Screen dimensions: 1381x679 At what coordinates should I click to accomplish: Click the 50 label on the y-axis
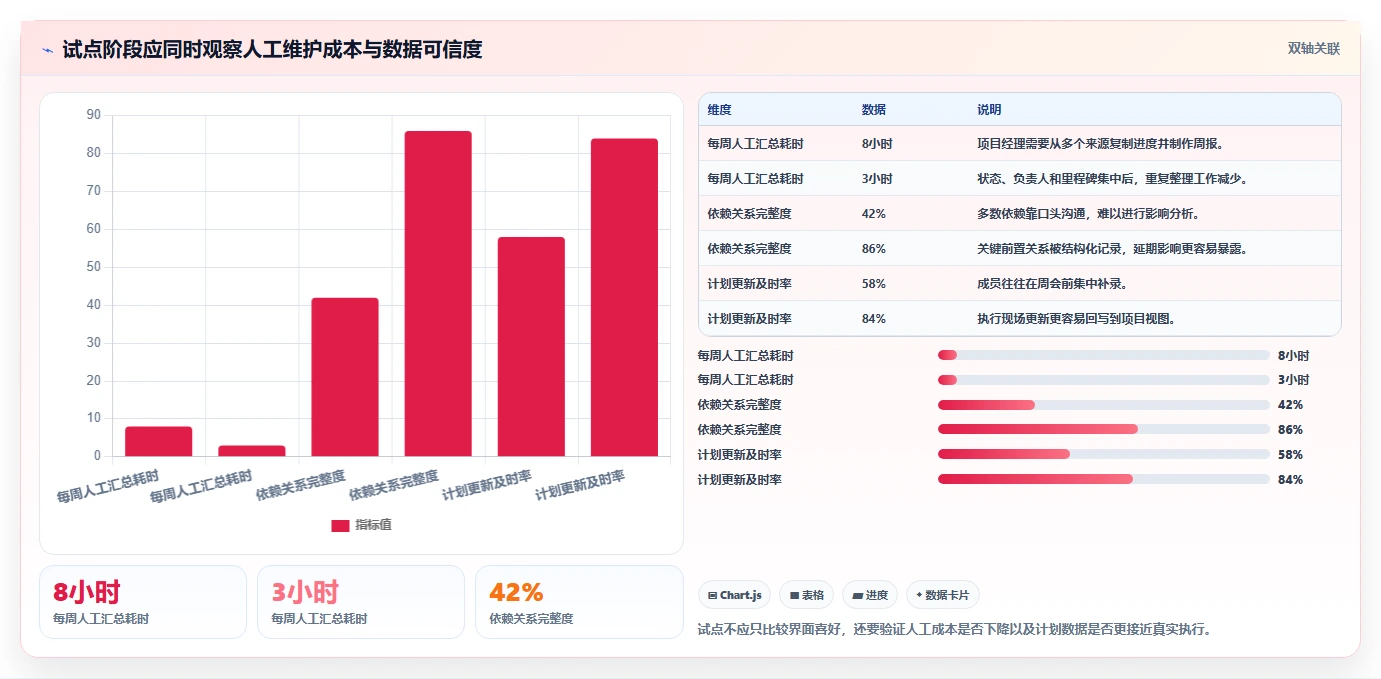click(x=94, y=267)
